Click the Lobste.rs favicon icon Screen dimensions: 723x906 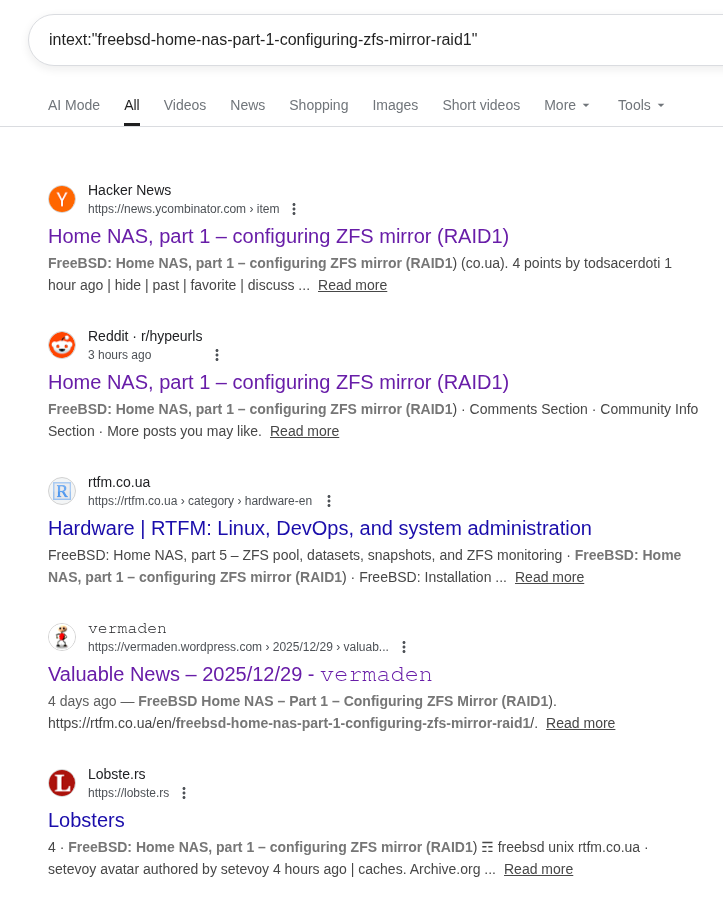(x=62, y=783)
